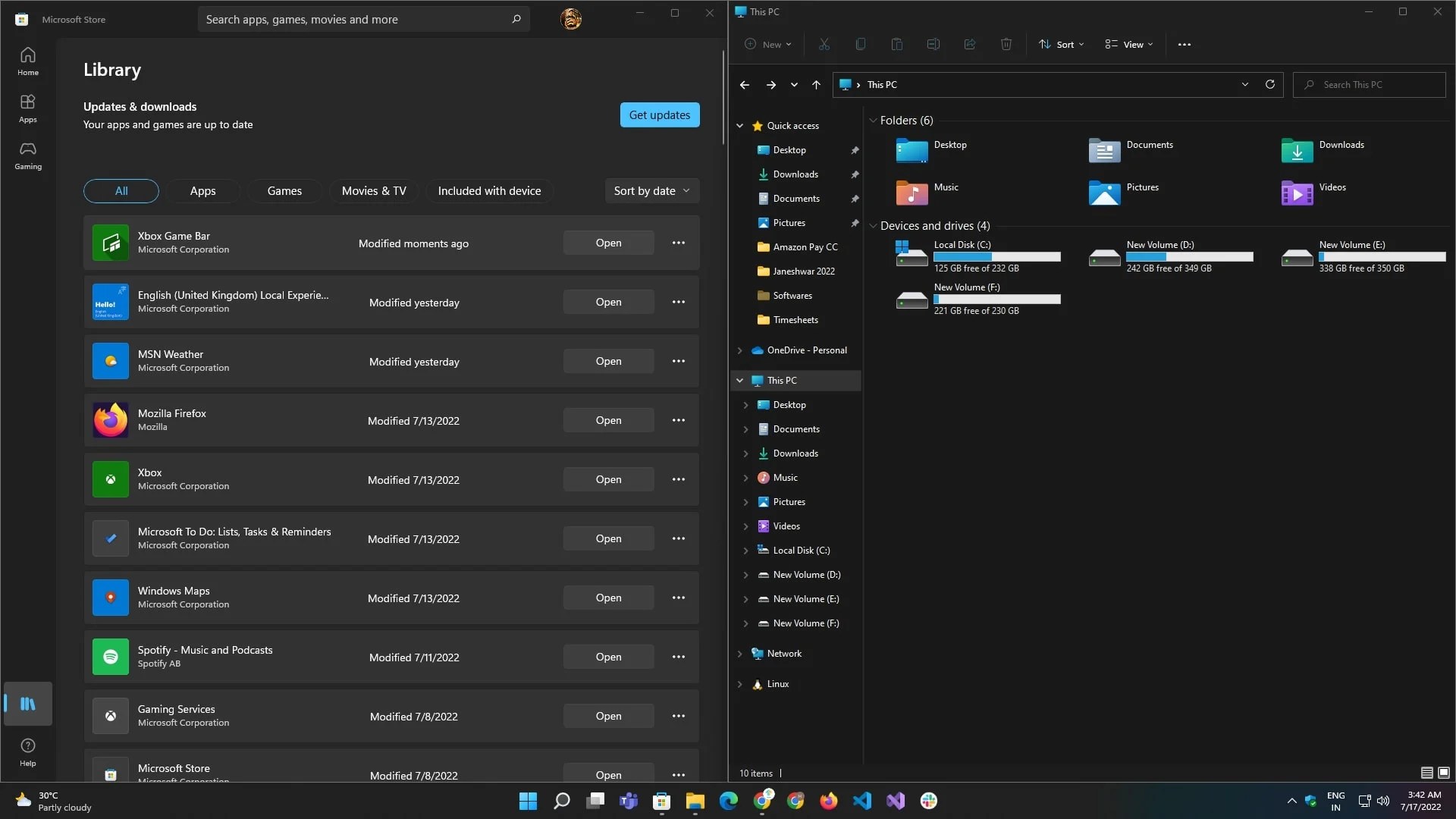Collapse the Devices and drives group
Viewport: 1456px width, 819px height.
[x=873, y=226]
